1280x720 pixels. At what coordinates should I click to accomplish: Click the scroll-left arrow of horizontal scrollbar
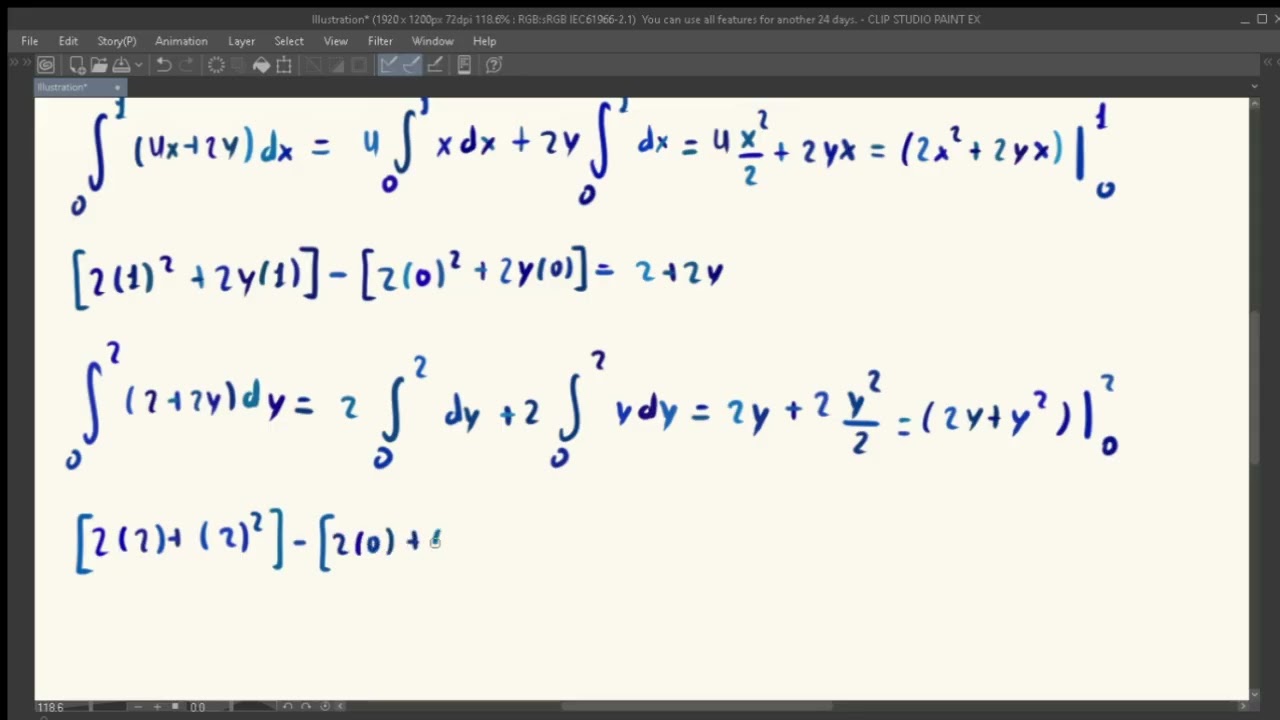341,706
